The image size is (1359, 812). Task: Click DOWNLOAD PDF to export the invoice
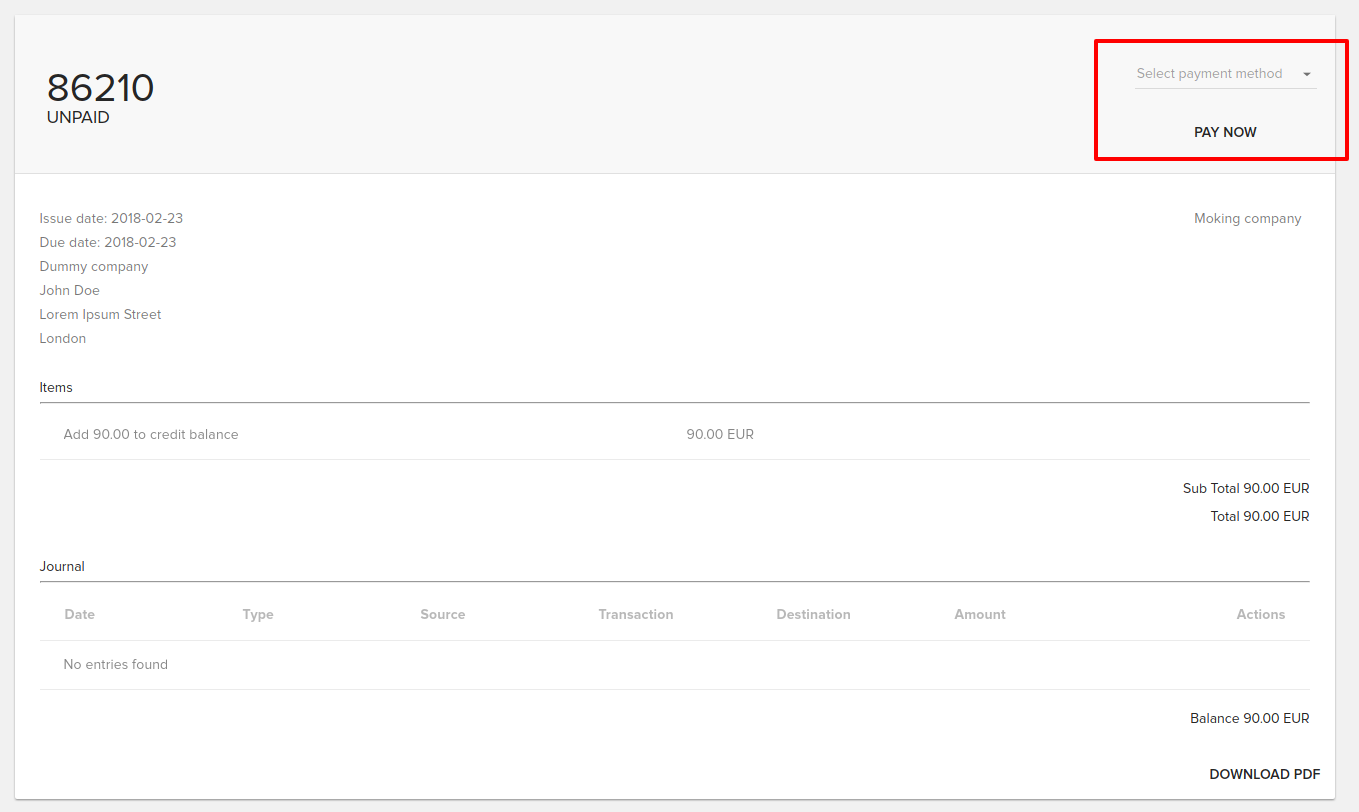point(1264,773)
